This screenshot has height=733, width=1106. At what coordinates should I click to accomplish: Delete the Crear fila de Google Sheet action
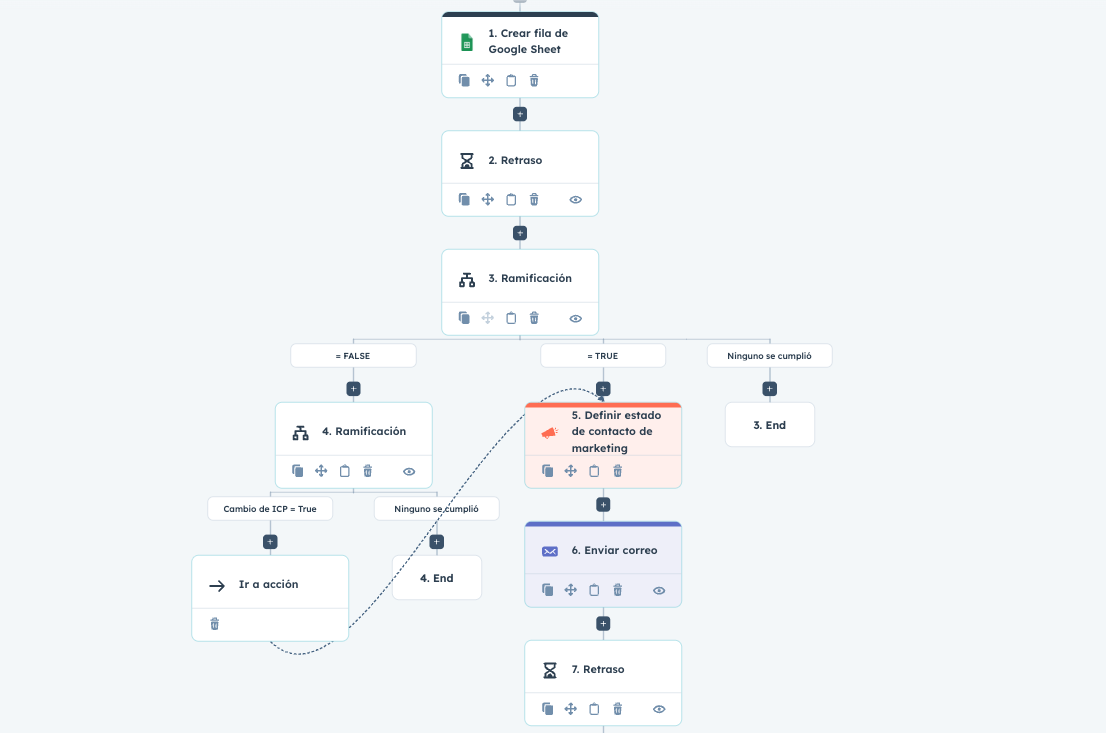click(x=534, y=80)
